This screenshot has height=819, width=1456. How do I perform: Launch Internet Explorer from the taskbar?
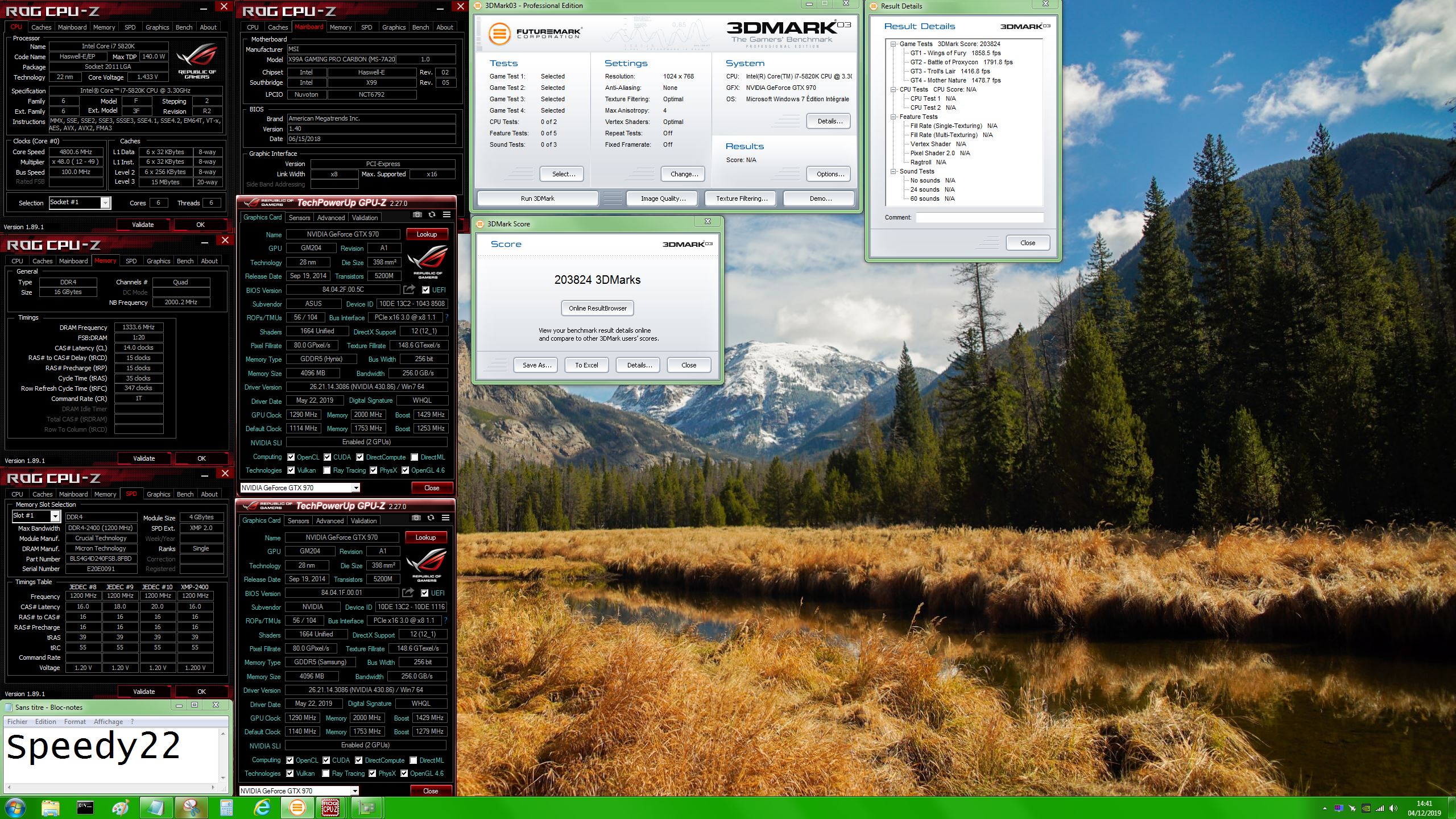(262, 808)
